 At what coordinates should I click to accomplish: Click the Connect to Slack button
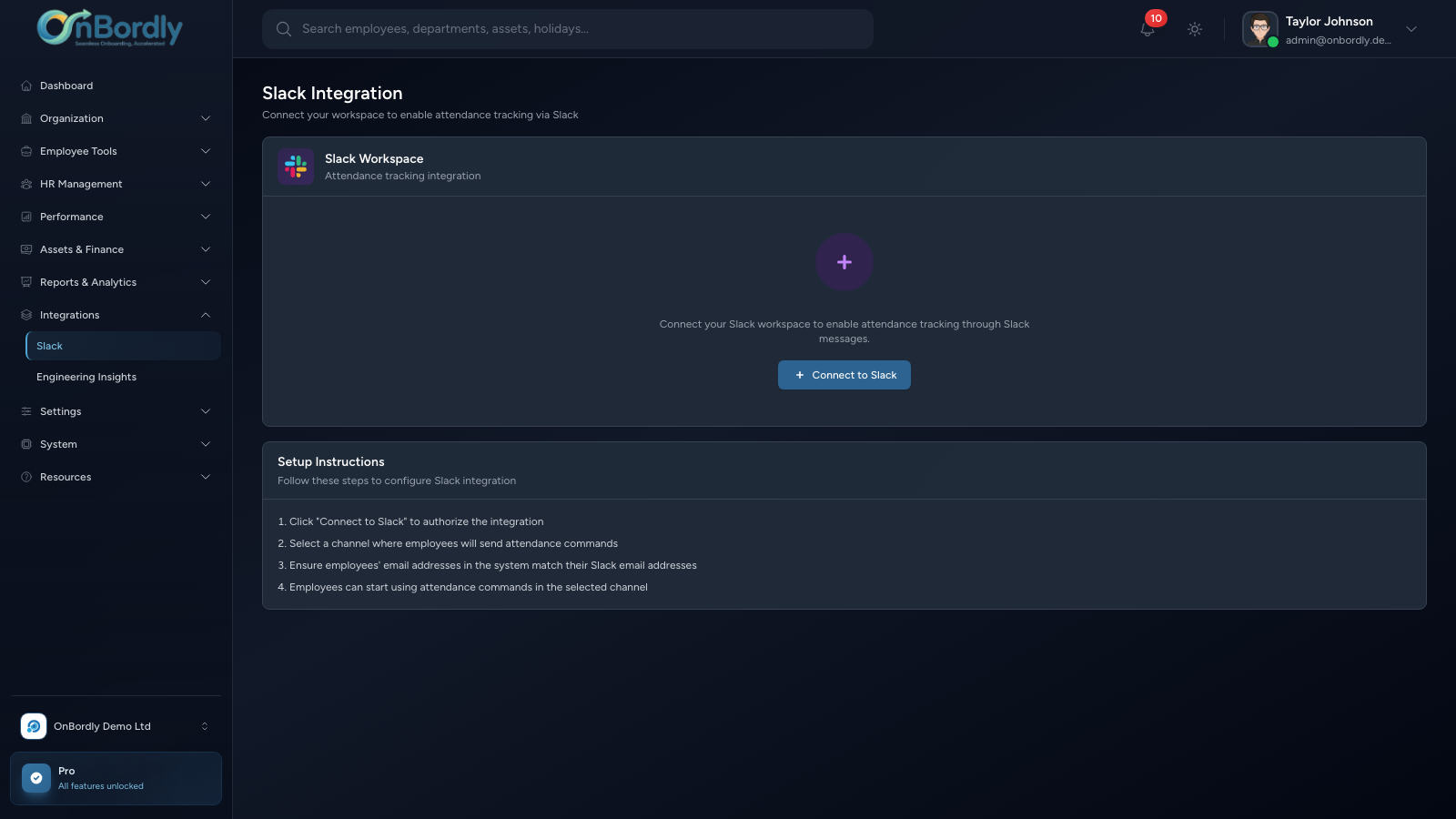(x=844, y=375)
